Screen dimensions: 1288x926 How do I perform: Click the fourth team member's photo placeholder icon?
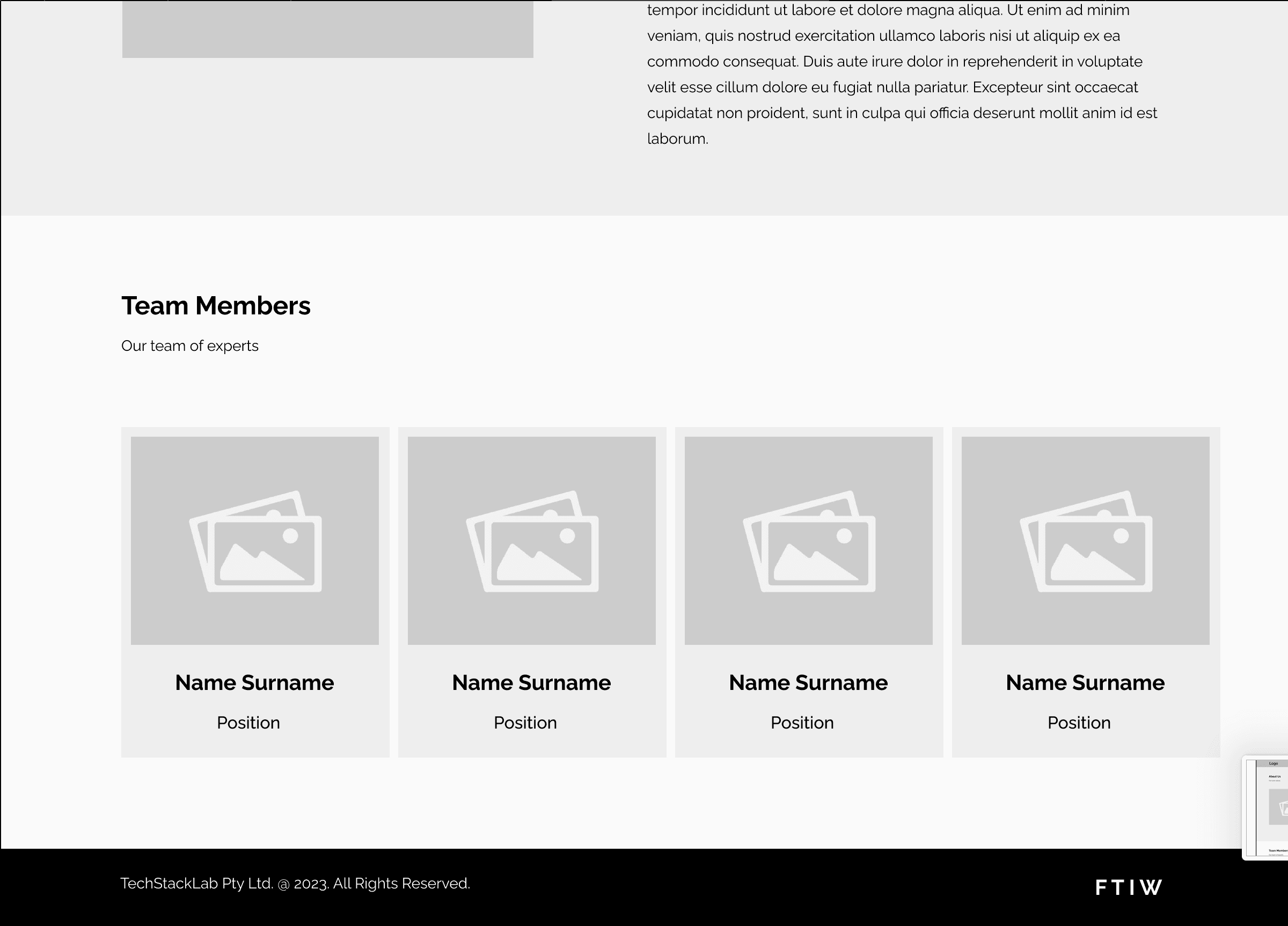[x=1086, y=541]
